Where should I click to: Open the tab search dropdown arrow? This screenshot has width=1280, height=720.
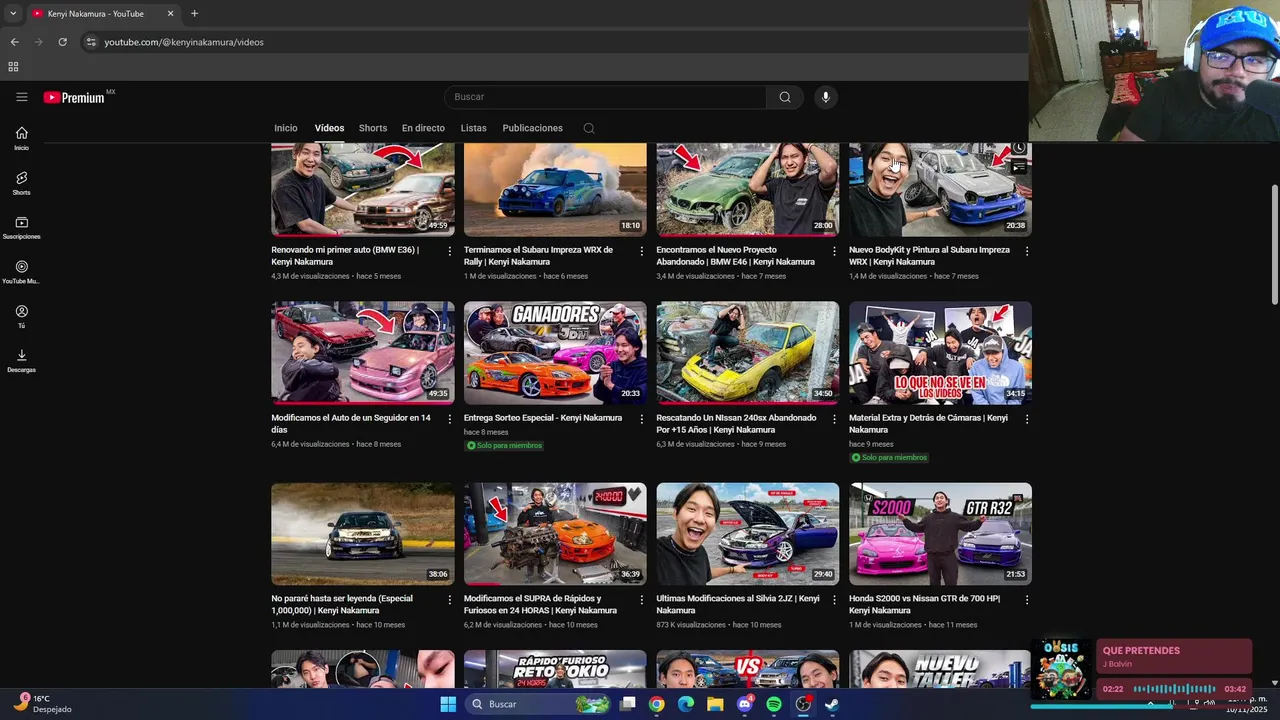[x=12, y=14]
